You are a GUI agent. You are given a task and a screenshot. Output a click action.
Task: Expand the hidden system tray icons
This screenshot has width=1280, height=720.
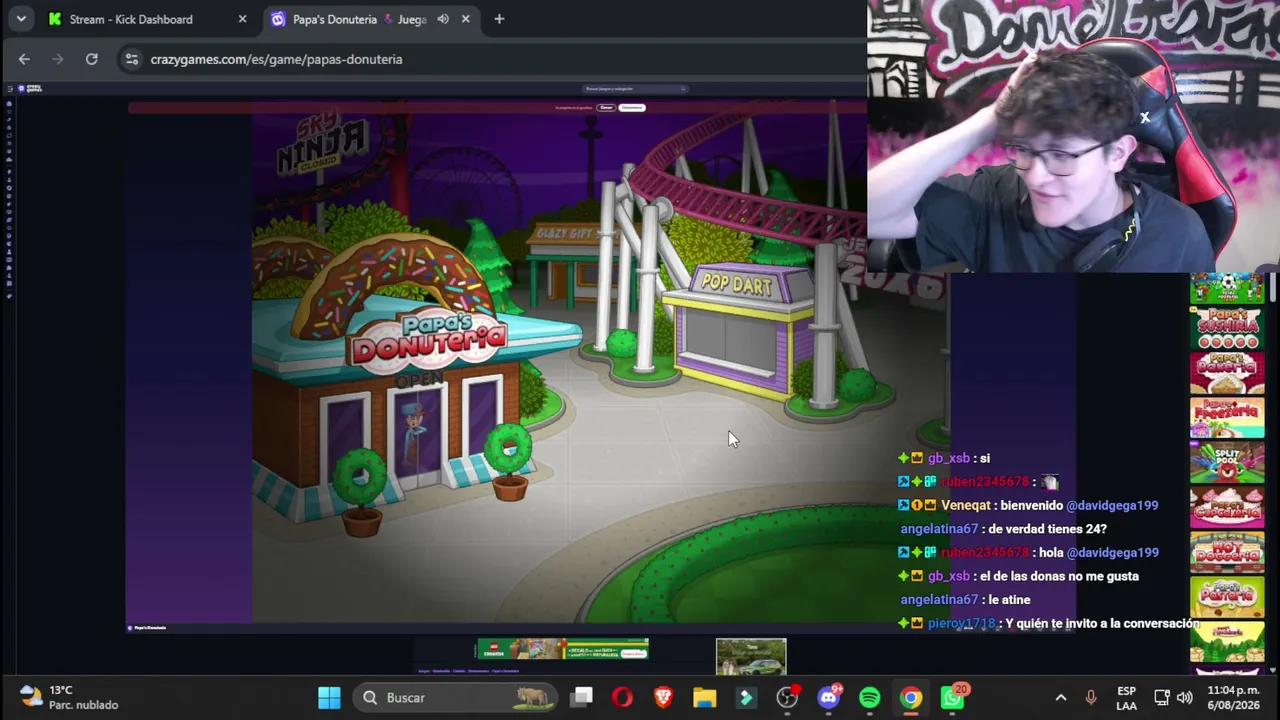pyautogui.click(x=1061, y=697)
